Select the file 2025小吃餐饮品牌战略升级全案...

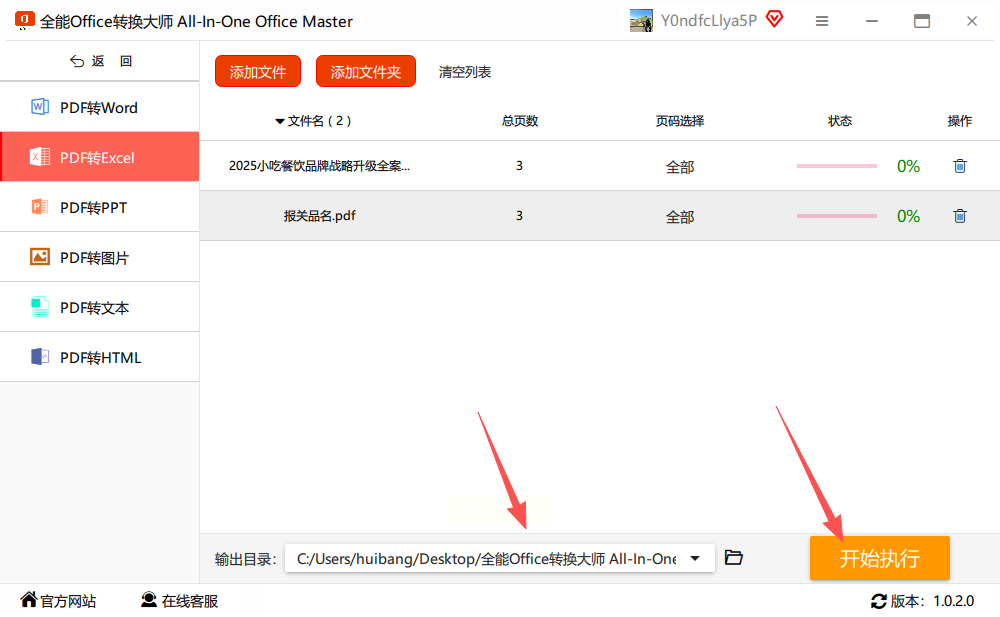point(320,166)
